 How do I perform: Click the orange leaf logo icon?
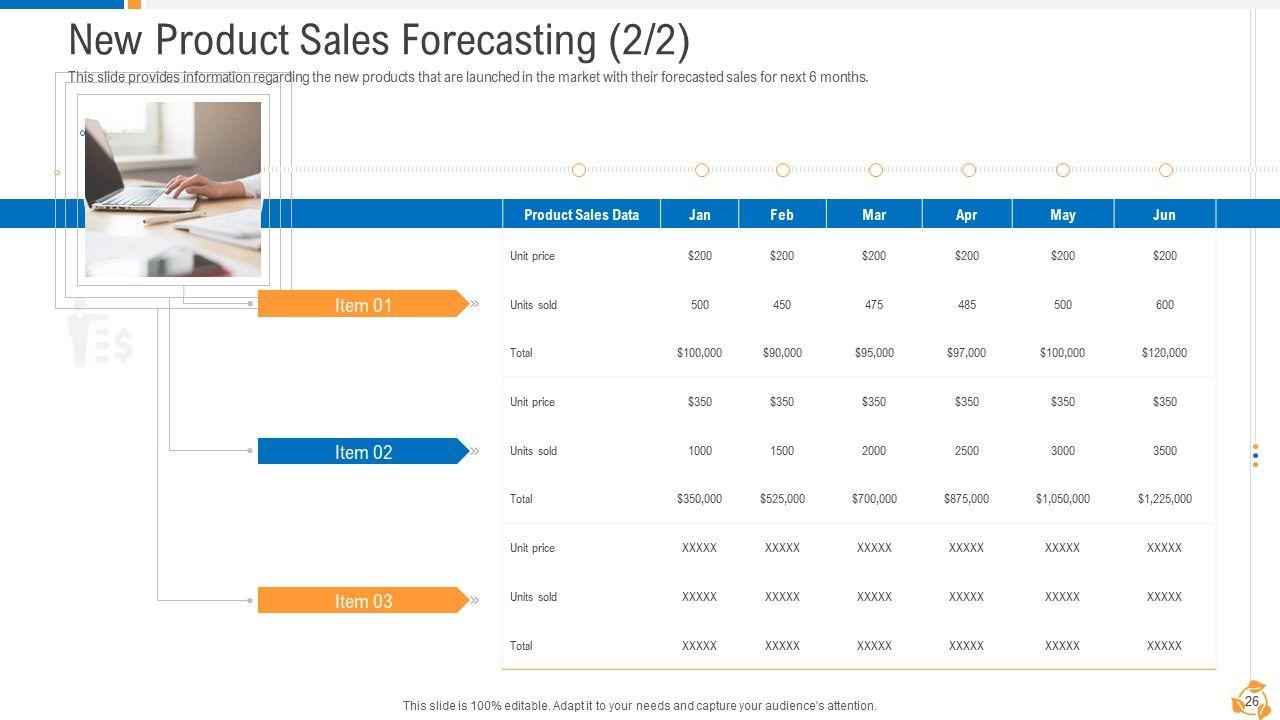click(1249, 699)
